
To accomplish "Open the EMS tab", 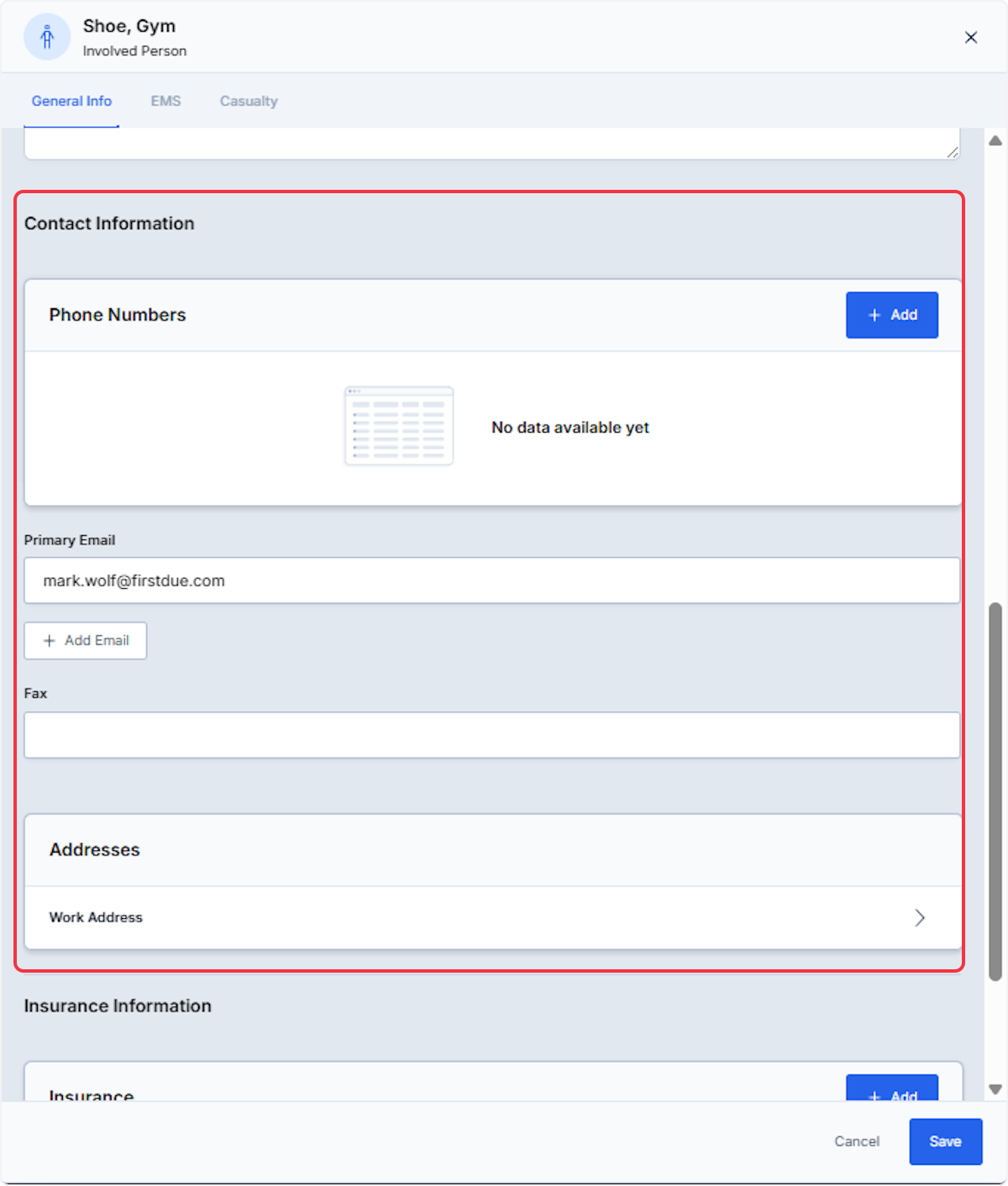I will [165, 101].
